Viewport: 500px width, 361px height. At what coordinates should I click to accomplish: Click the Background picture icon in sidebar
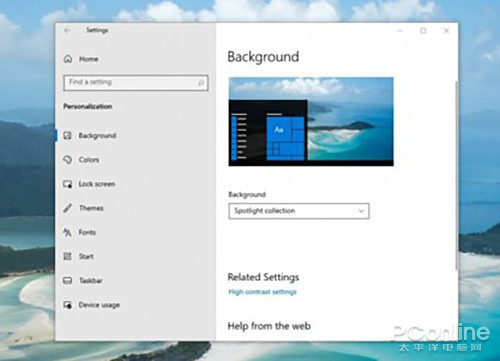[x=68, y=135]
